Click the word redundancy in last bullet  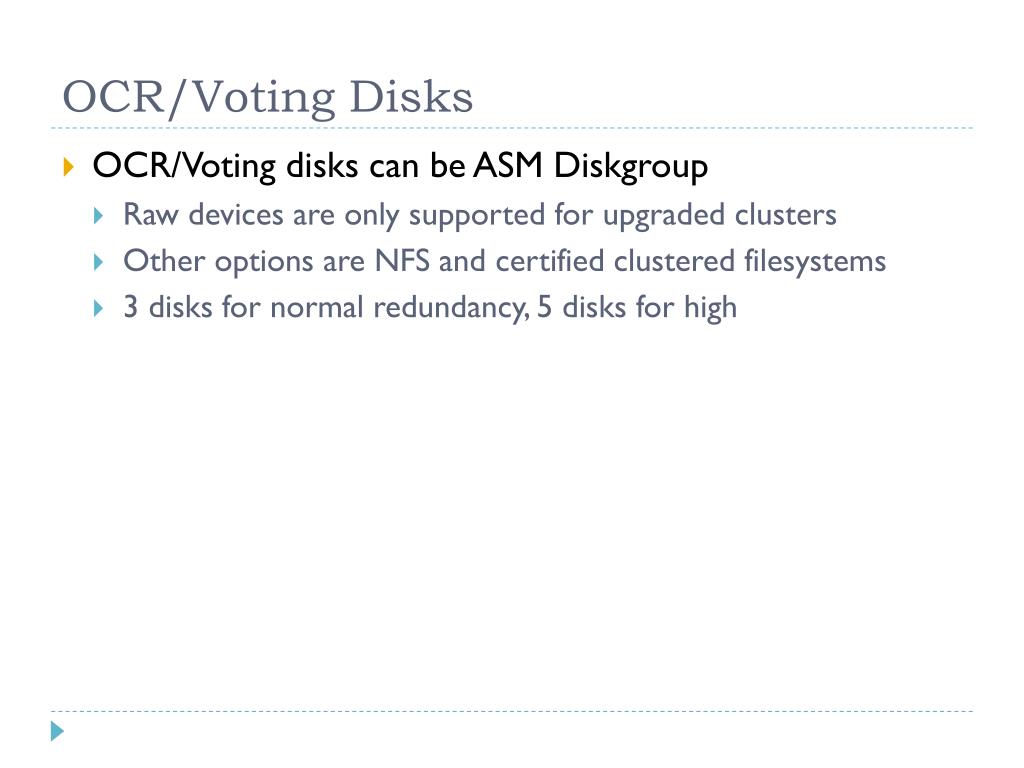451,308
